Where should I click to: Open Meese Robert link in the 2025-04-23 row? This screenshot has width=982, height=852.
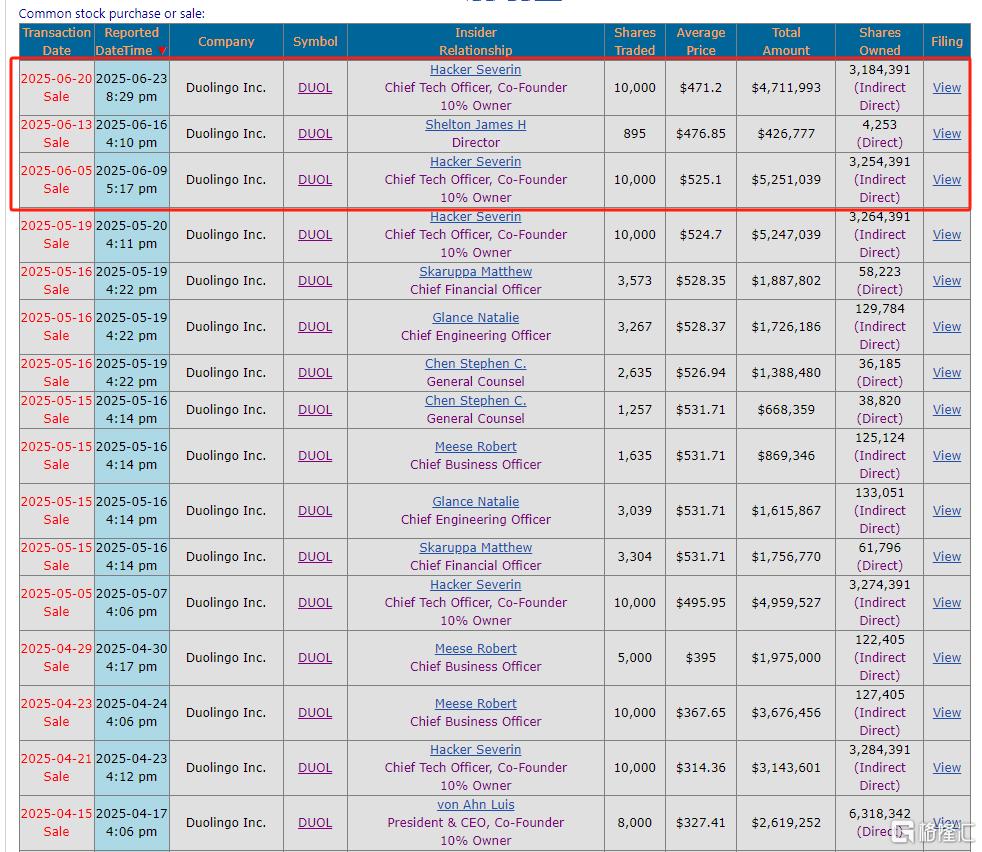pyautogui.click(x=475, y=704)
